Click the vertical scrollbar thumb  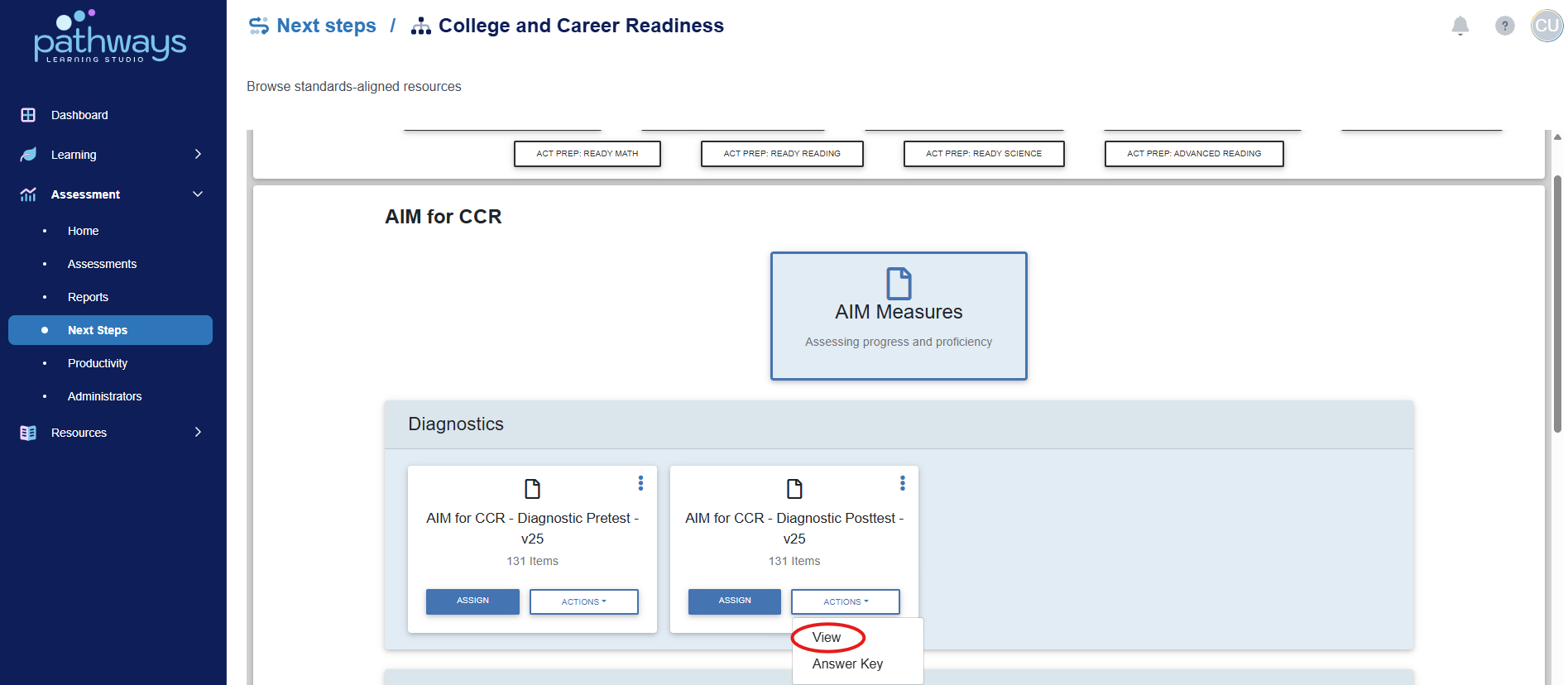(x=1557, y=304)
